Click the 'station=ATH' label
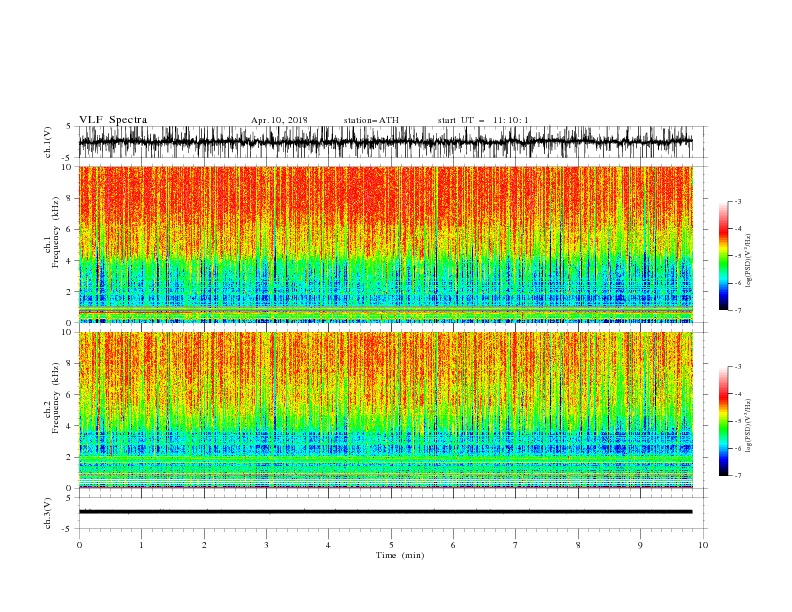 click(371, 120)
